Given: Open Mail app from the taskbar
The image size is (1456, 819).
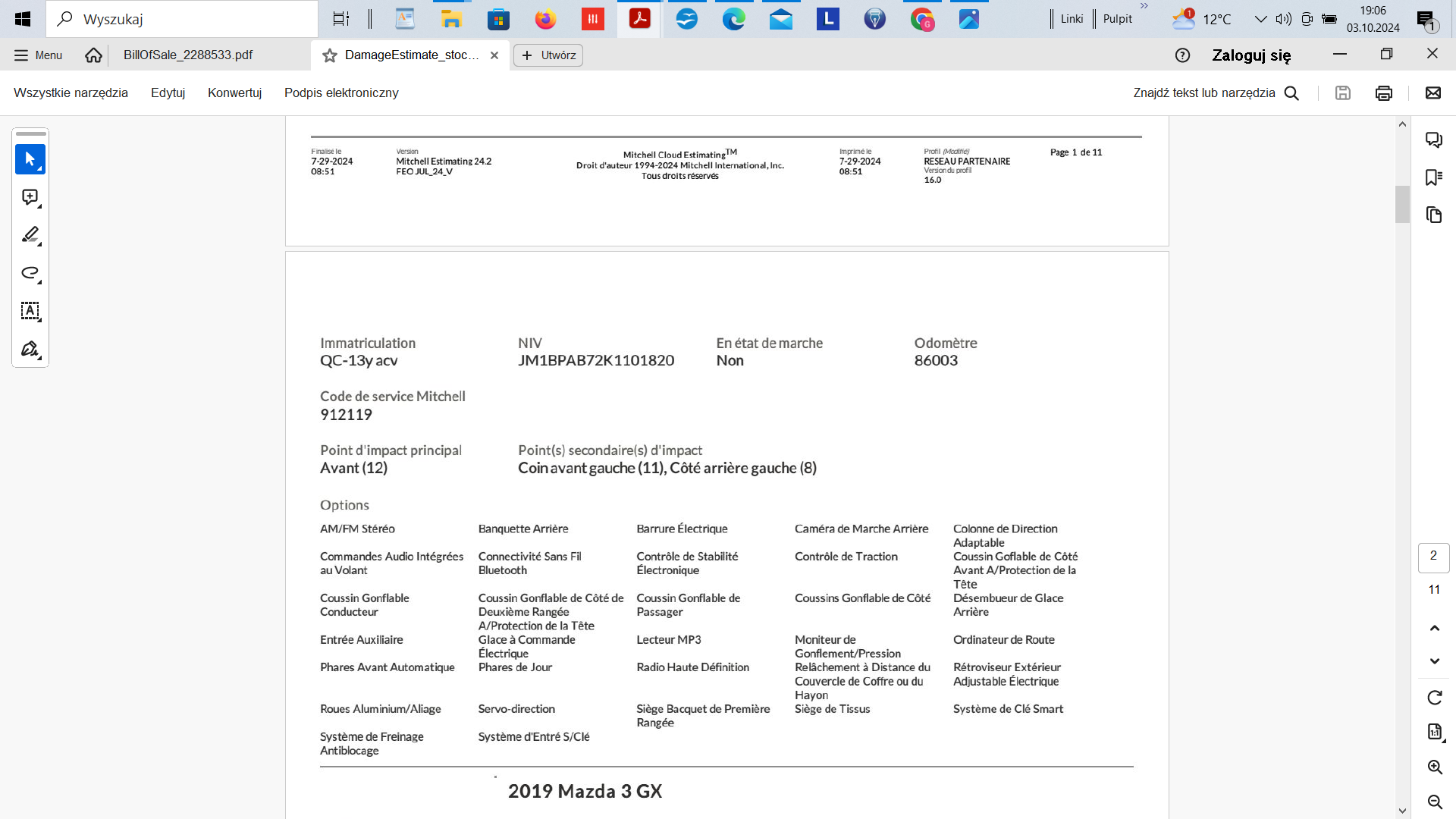Looking at the screenshot, I should click(x=780, y=19).
